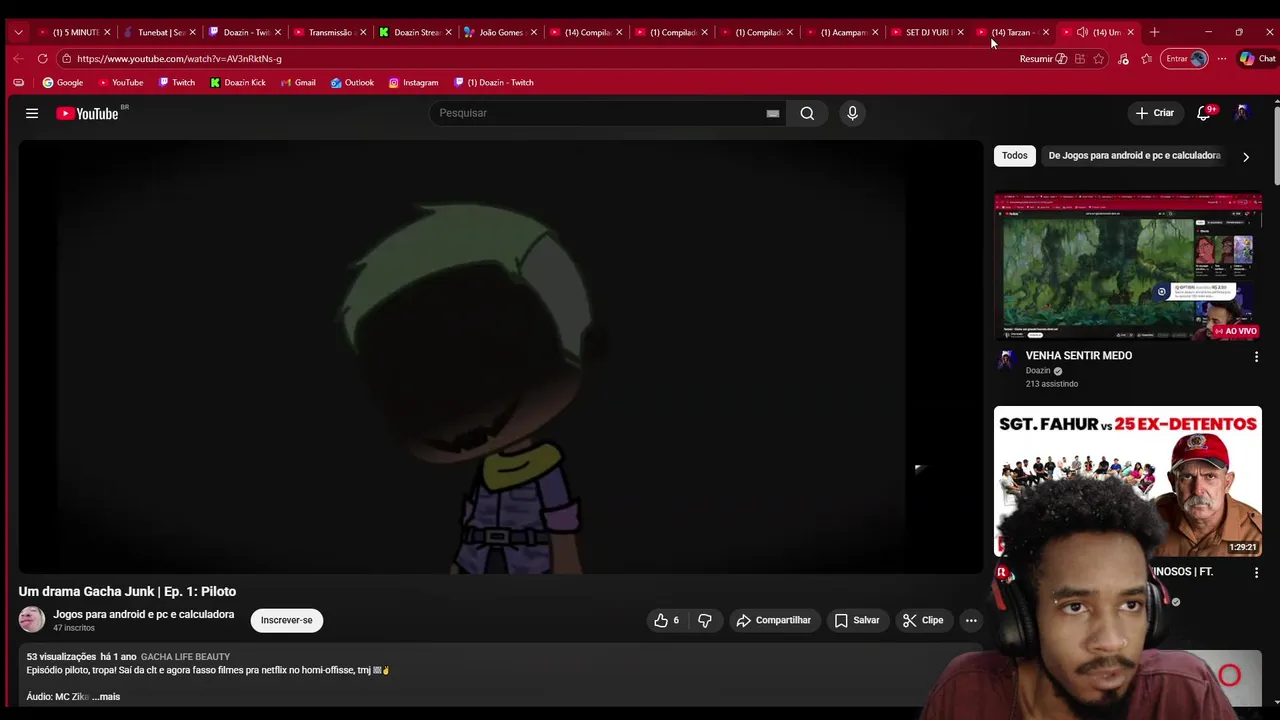Open new tab with plus button
Image resolution: width=1280 pixels, height=720 pixels.
[x=1154, y=32]
